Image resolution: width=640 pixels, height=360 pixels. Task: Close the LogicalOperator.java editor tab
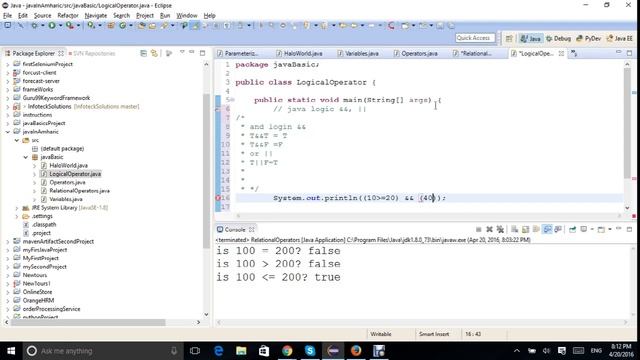tap(561, 53)
